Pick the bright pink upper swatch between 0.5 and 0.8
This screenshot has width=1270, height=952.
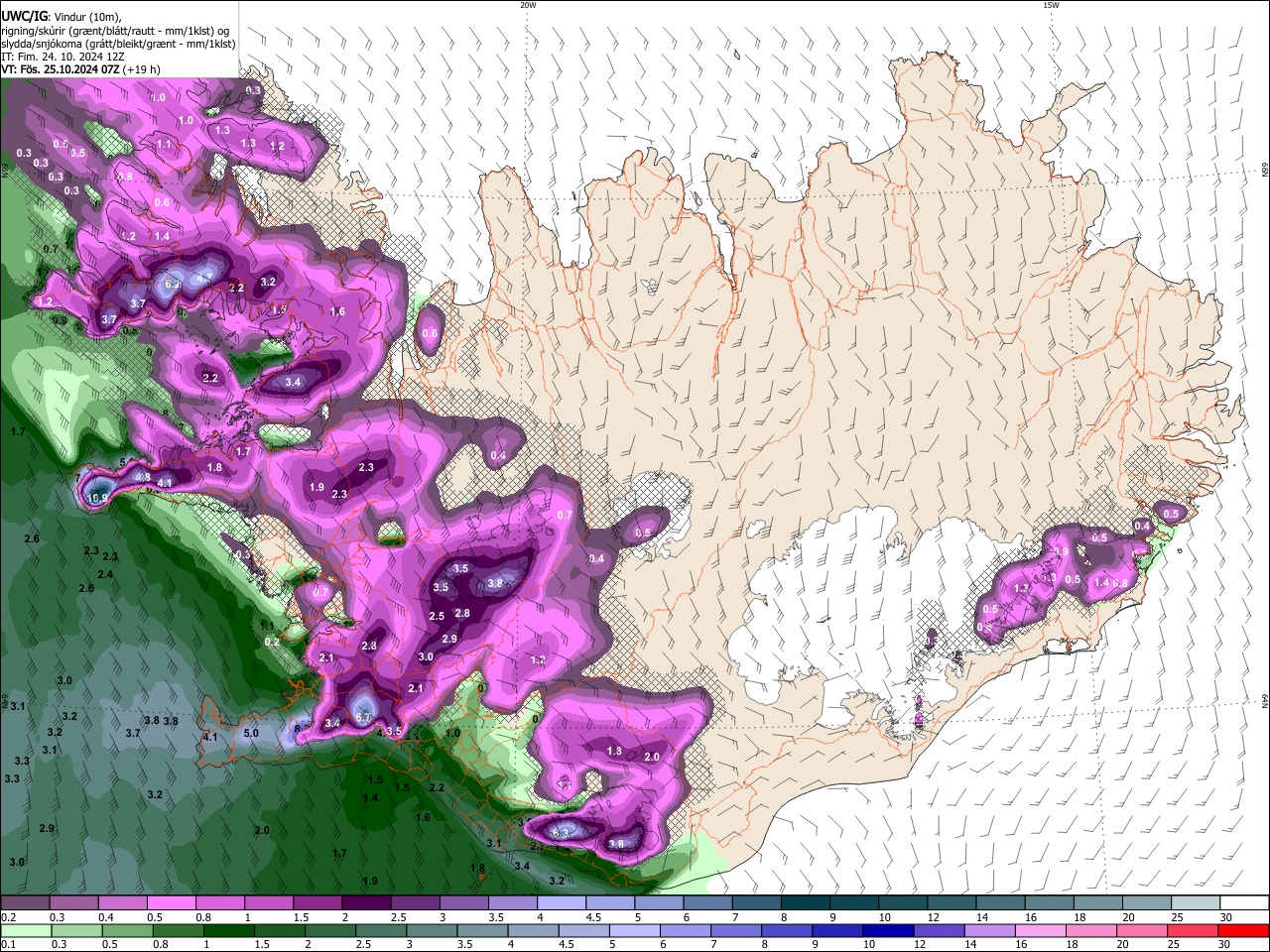[171, 903]
